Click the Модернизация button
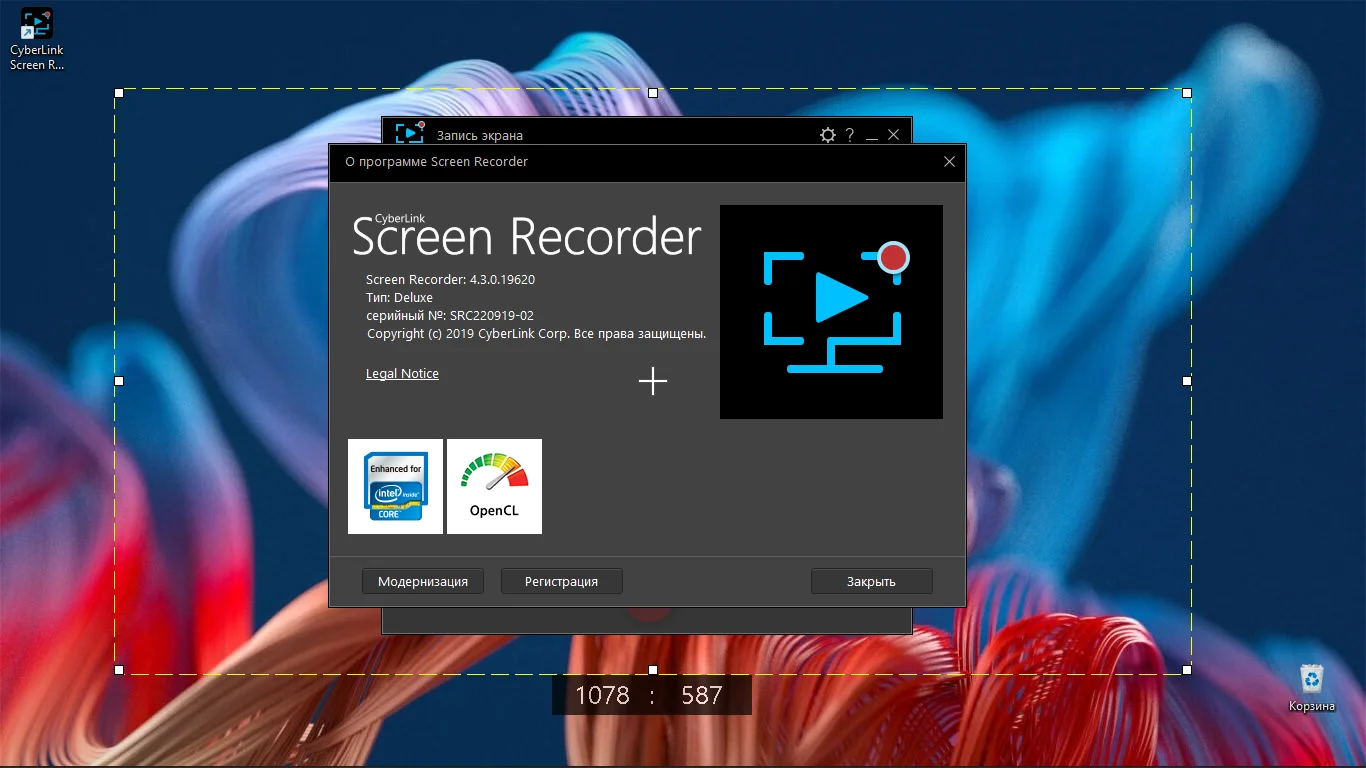 pos(423,581)
